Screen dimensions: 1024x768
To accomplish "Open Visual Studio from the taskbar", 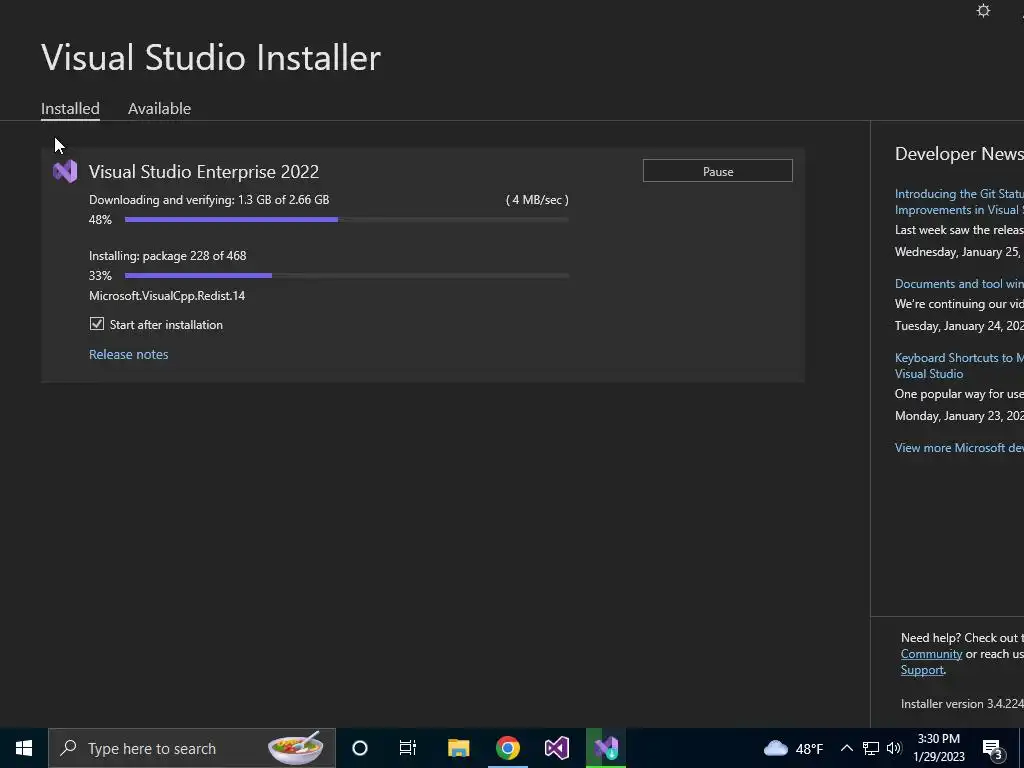I will (x=557, y=748).
